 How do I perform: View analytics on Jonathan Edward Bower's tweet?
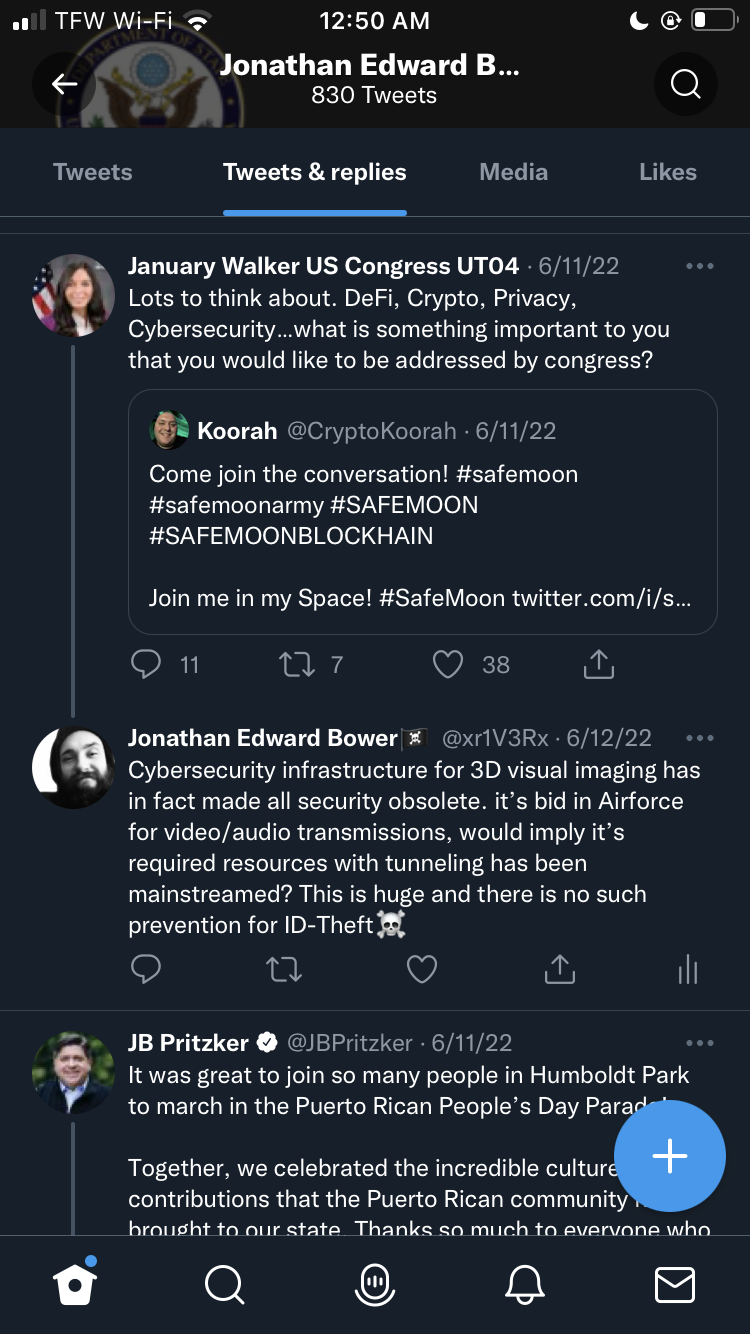[688, 968]
